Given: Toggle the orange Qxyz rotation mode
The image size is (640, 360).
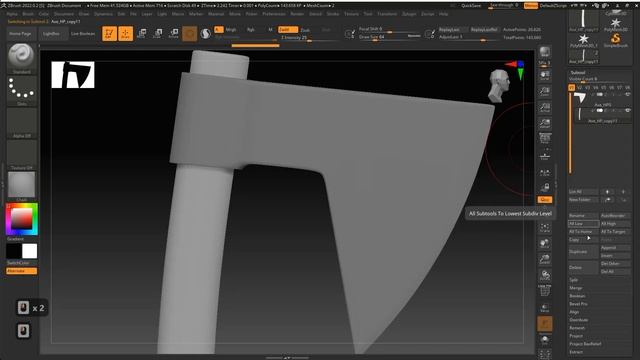Looking at the screenshot, I should [544, 200].
